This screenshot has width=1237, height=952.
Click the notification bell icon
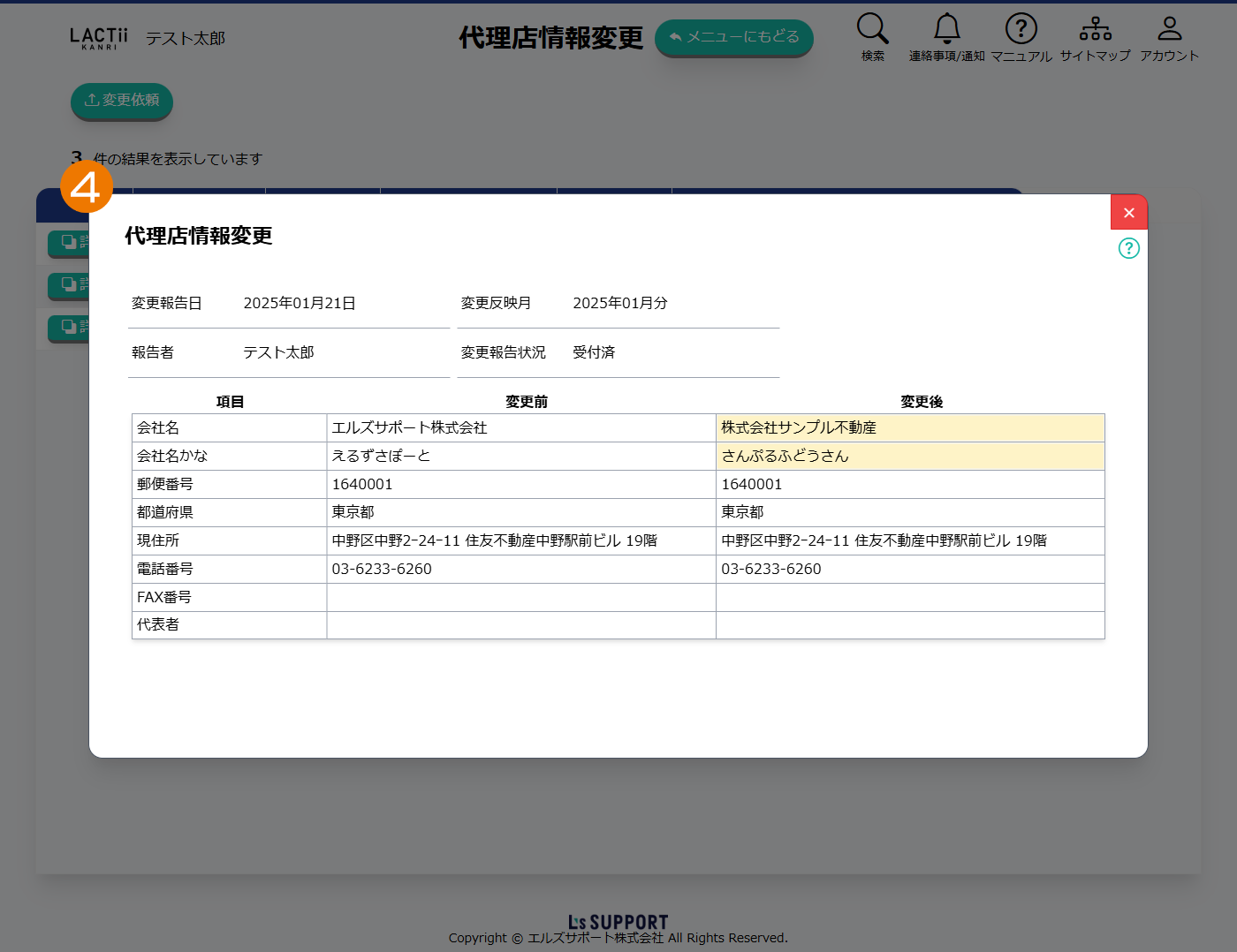click(946, 29)
